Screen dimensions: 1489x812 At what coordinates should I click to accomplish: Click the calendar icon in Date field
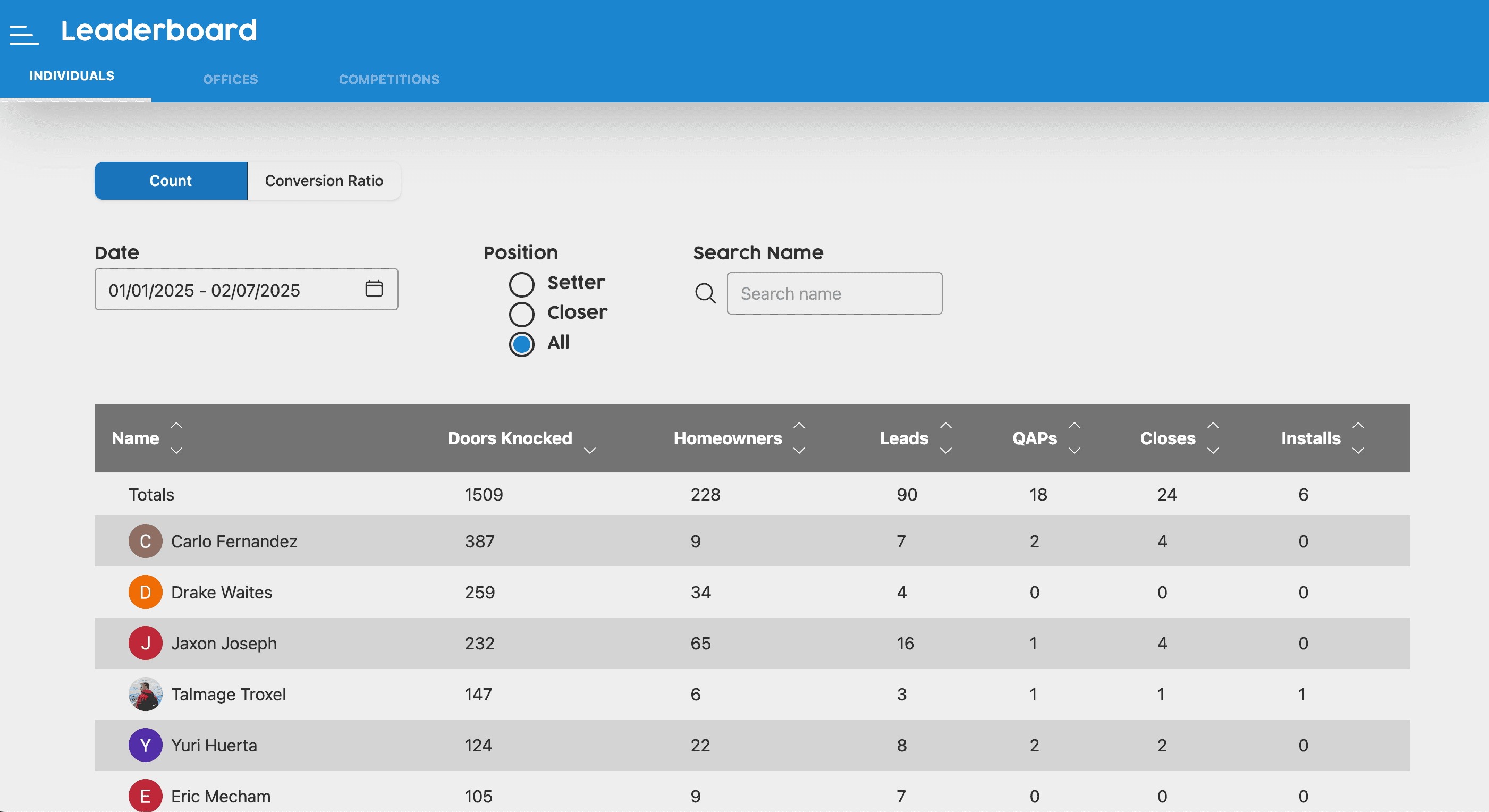coord(374,288)
